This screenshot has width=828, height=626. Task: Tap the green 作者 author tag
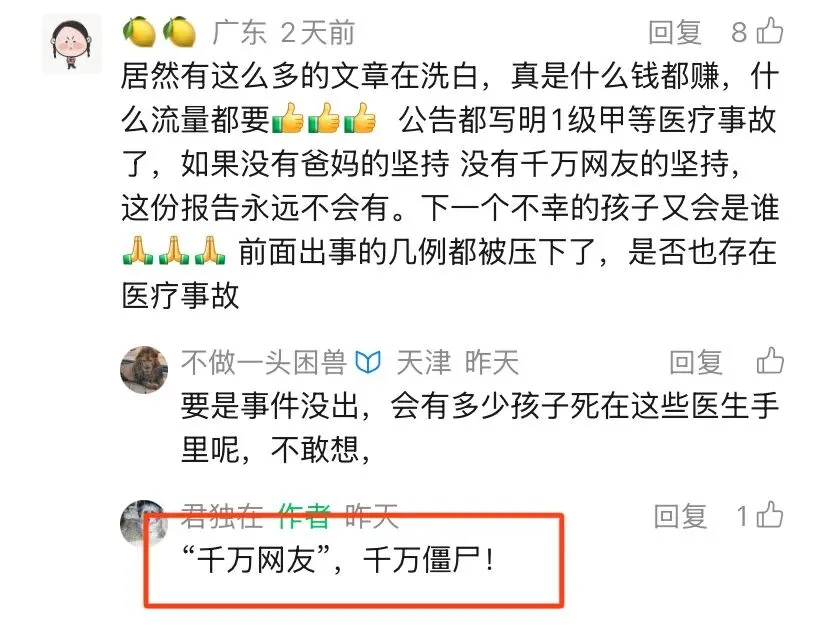pos(304,516)
